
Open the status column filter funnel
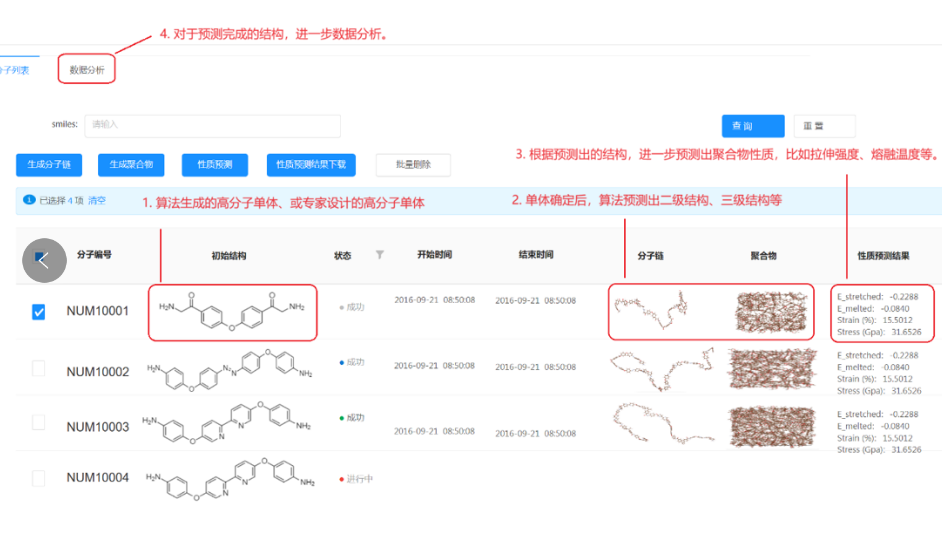pyautogui.click(x=379, y=255)
